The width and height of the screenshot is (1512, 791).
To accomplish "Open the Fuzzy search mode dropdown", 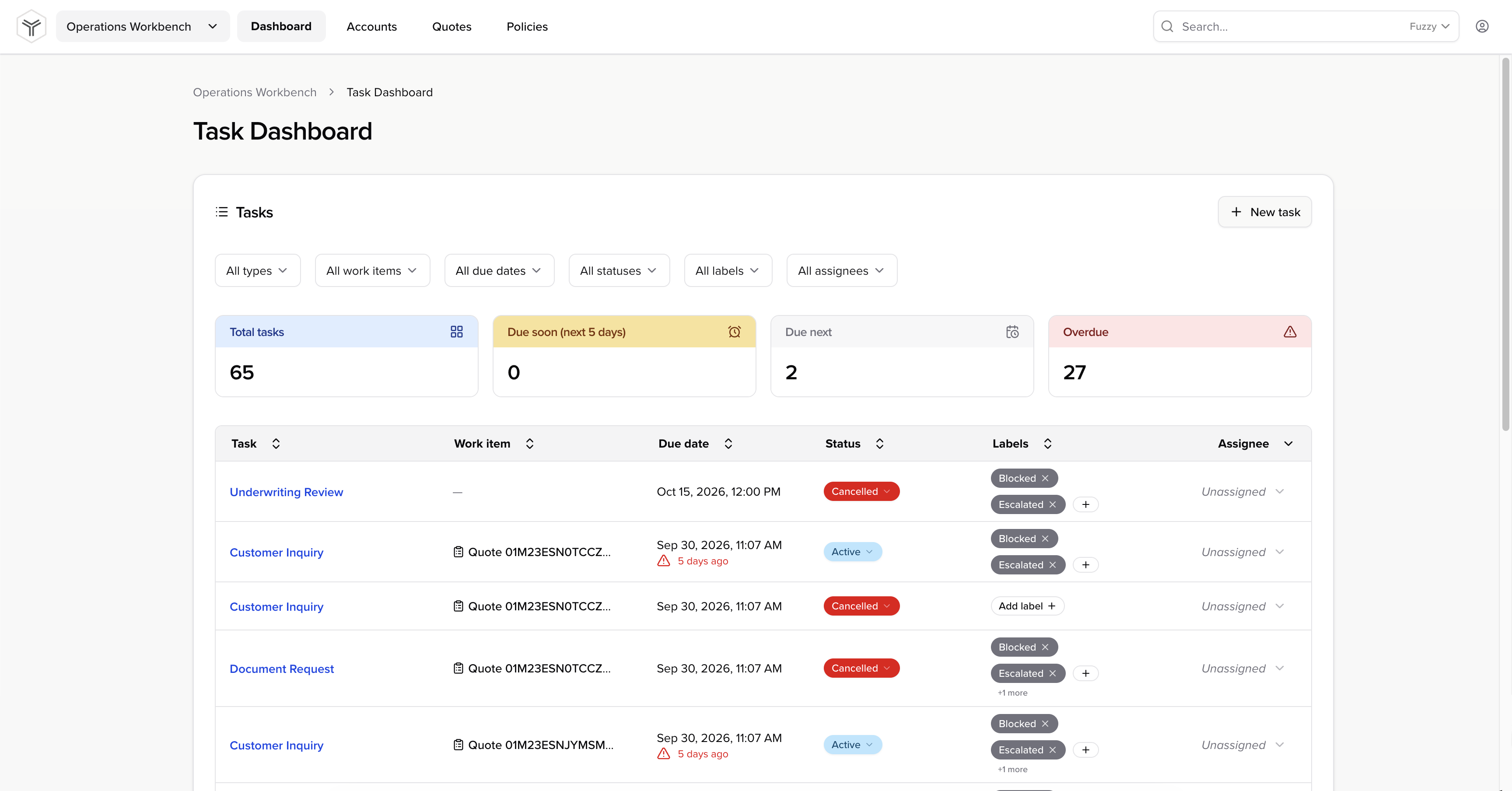I will [1429, 26].
